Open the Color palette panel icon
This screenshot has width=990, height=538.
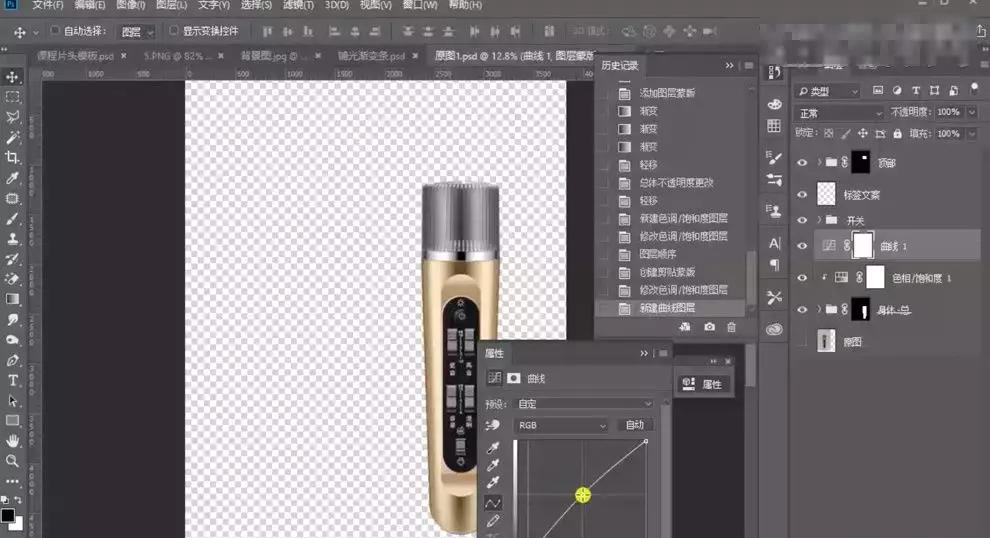click(774, 104)
